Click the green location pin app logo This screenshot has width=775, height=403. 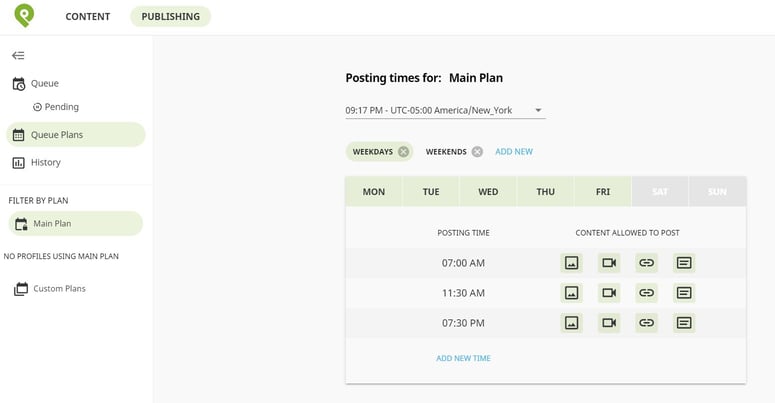(23, 15)
